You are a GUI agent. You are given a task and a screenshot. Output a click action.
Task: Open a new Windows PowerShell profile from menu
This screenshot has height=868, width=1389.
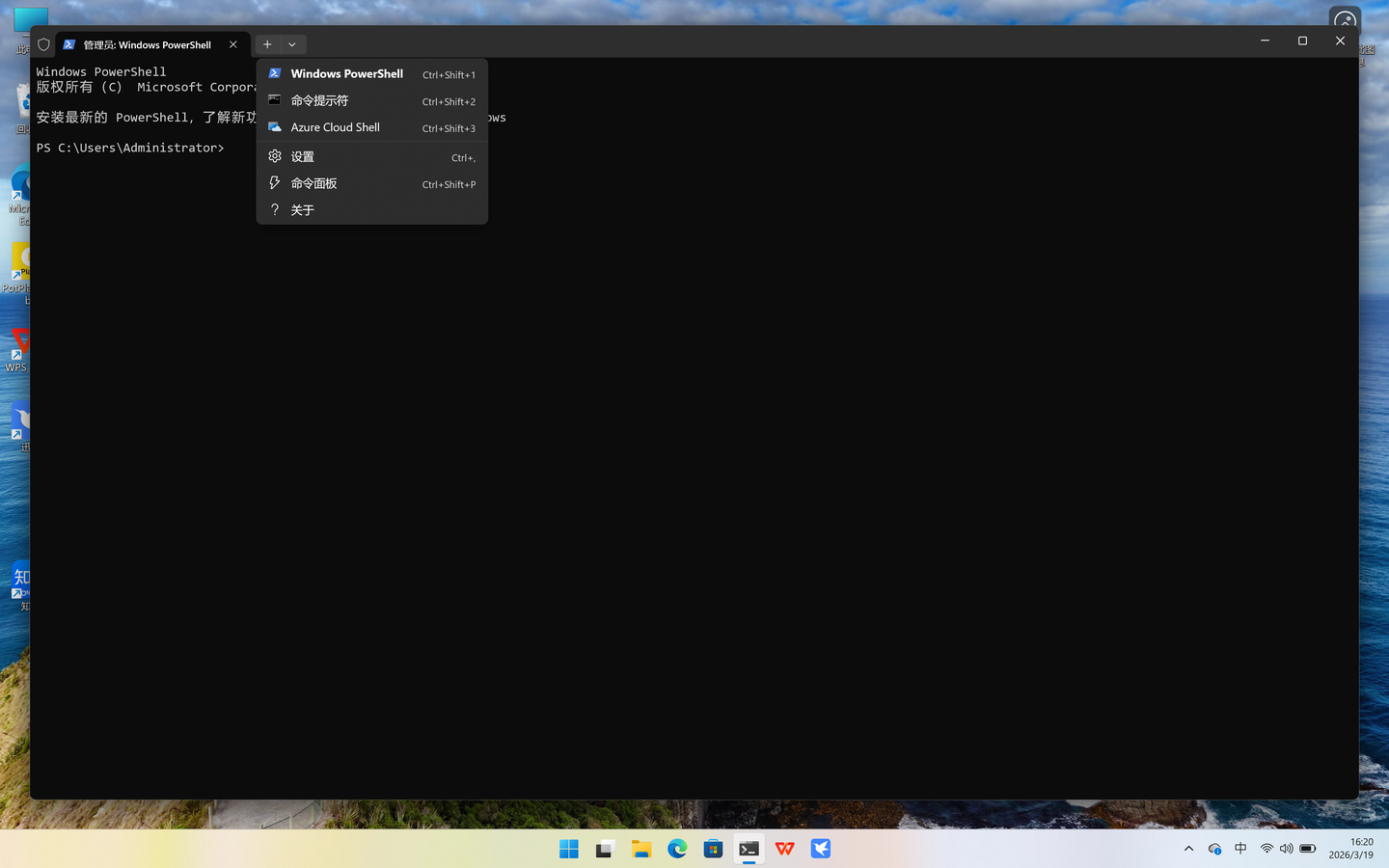[x=371, y=74]
